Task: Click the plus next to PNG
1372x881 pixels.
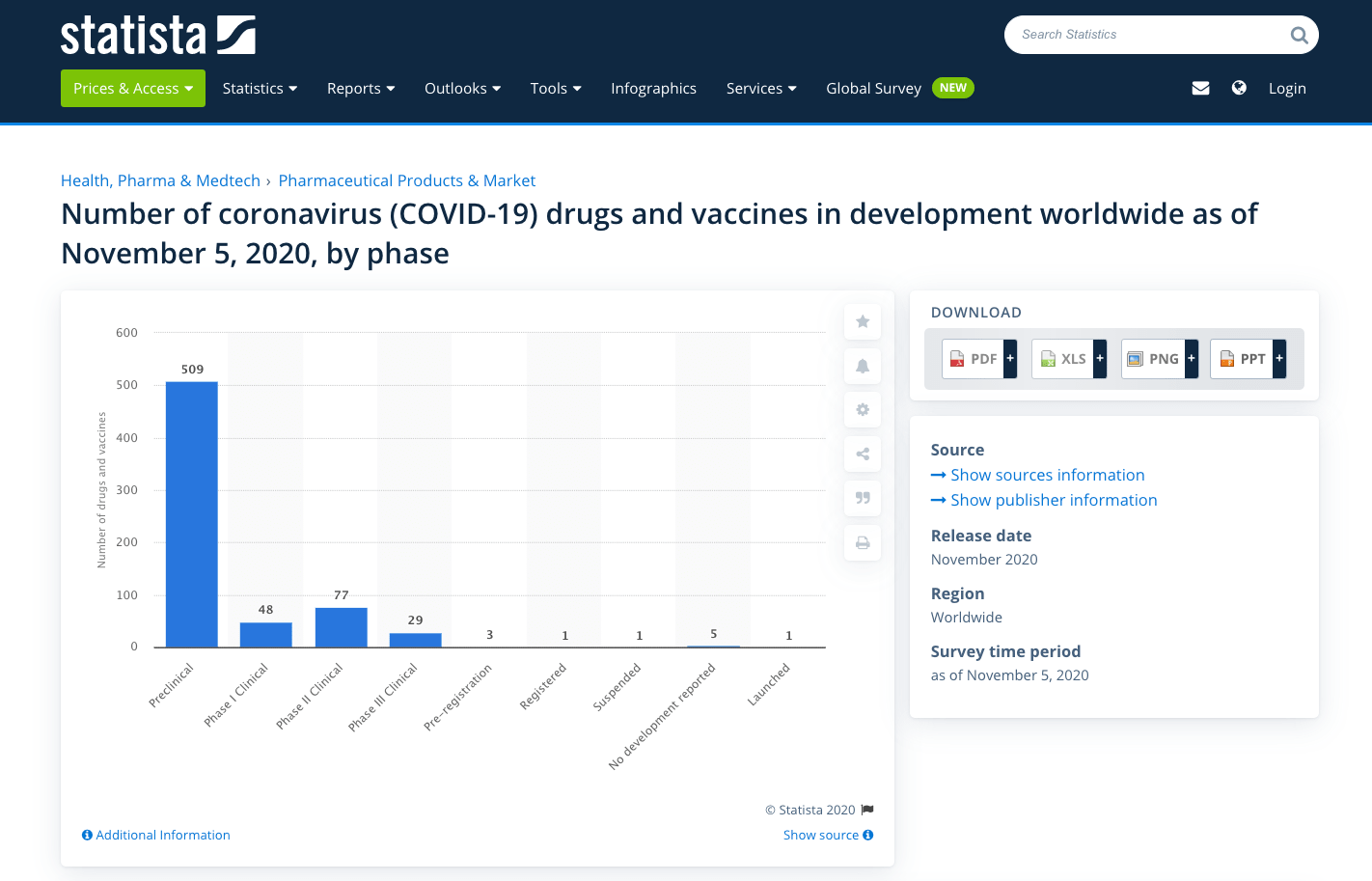Action: [x=1192, y=359]
